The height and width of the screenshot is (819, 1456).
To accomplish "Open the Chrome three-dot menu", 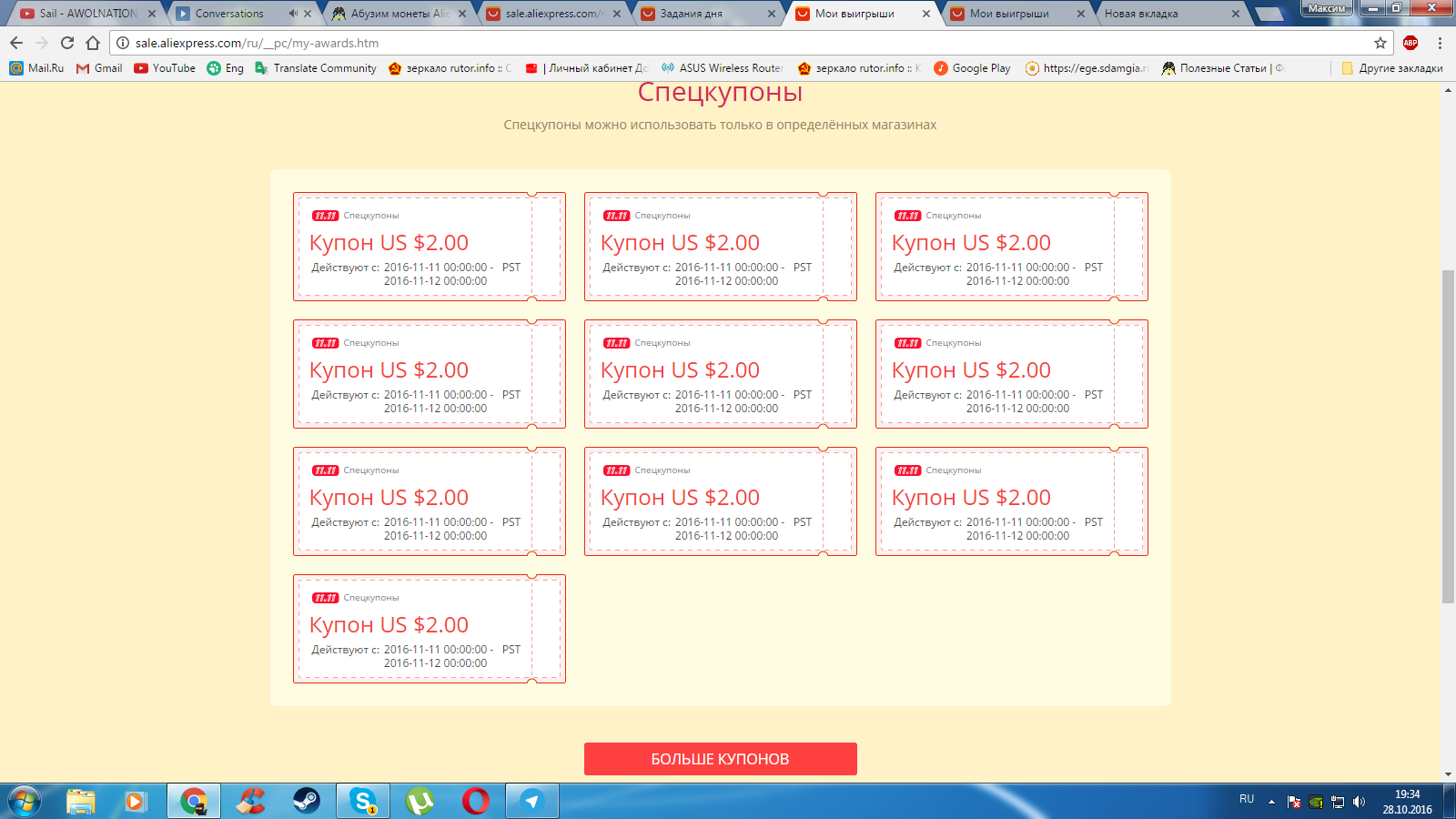I will pos(1440,43).
